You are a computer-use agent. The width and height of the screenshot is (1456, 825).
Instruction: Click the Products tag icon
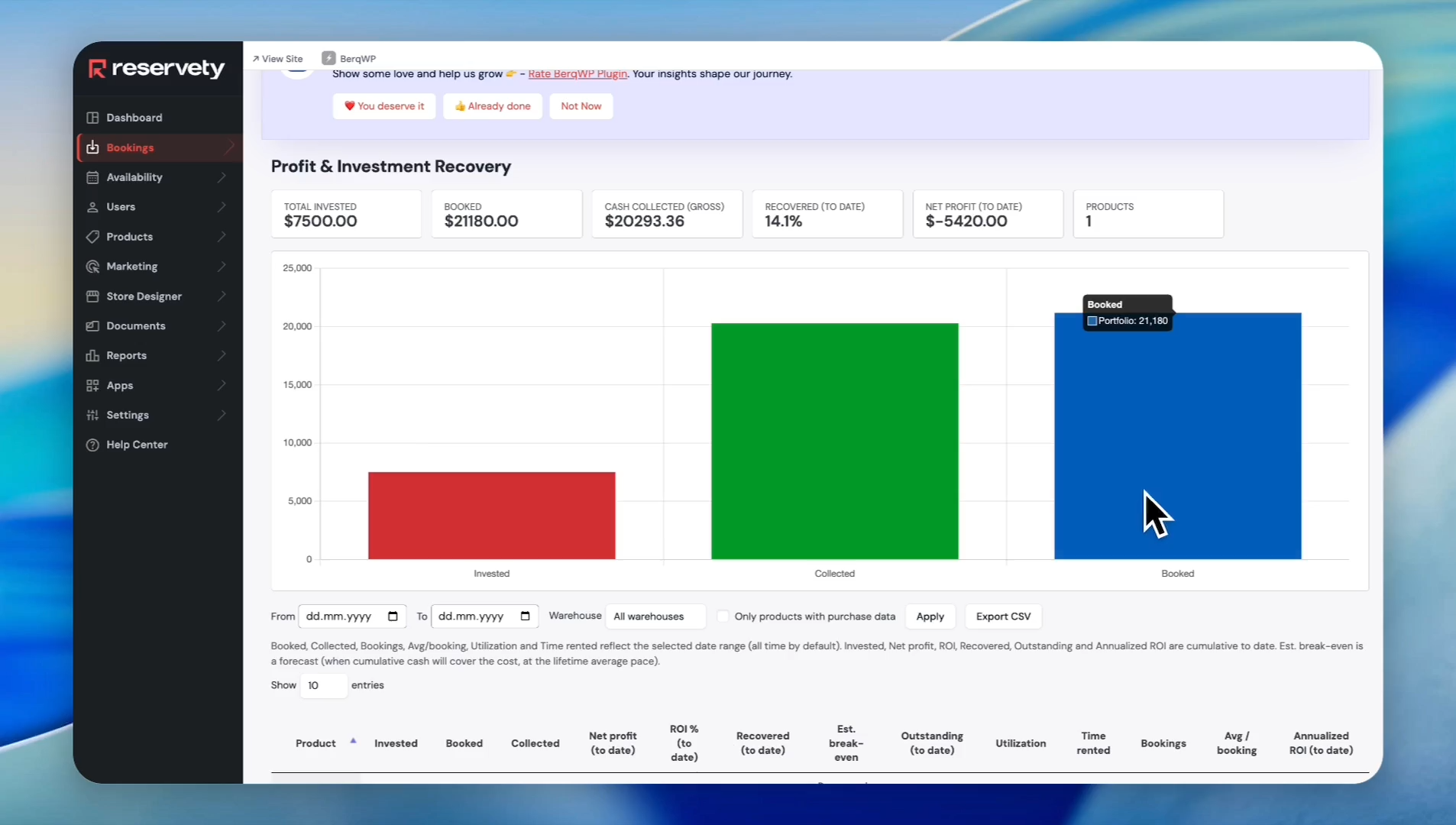click(x=92, y=237)
